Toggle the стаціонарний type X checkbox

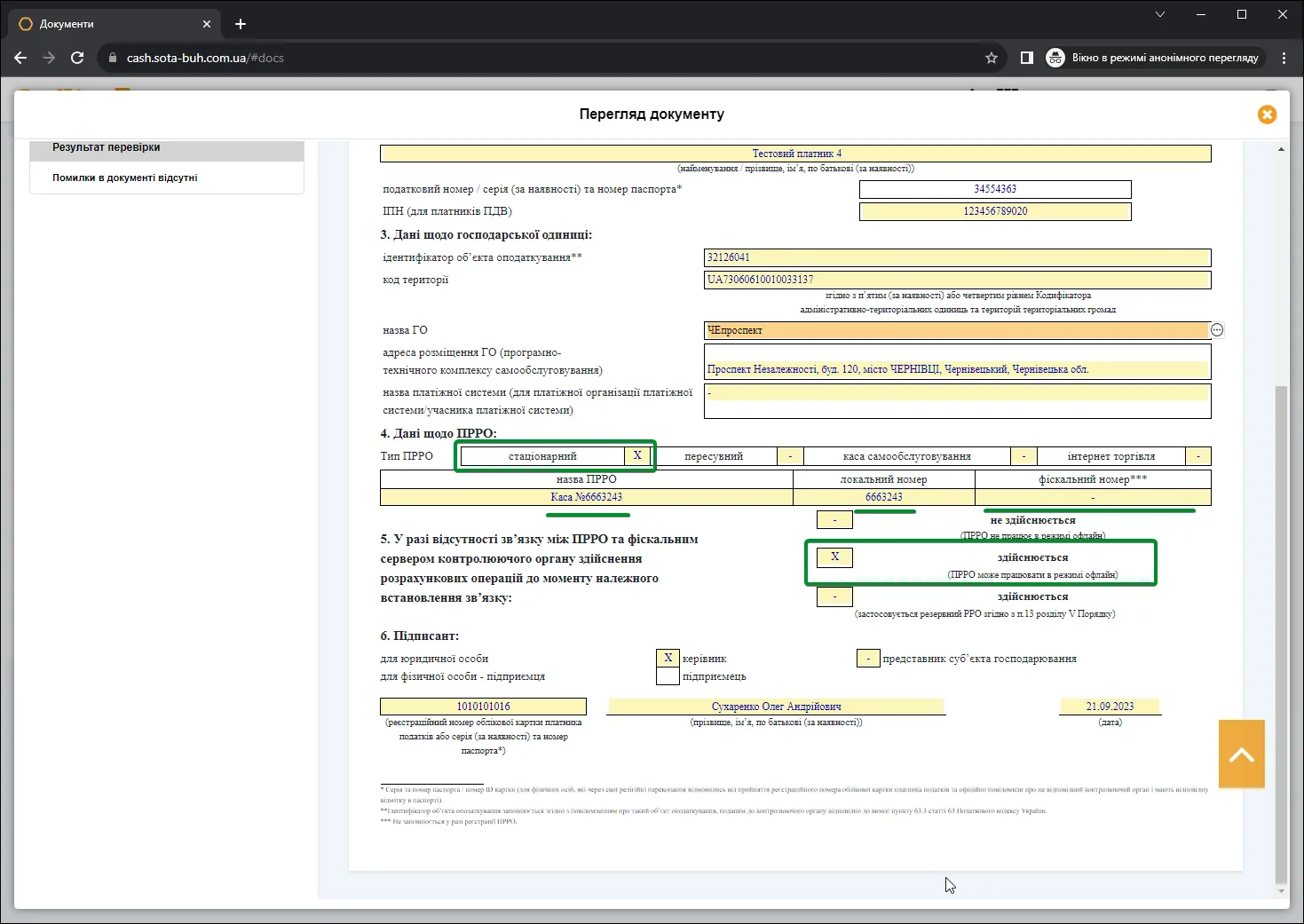(x=637, y=456)
